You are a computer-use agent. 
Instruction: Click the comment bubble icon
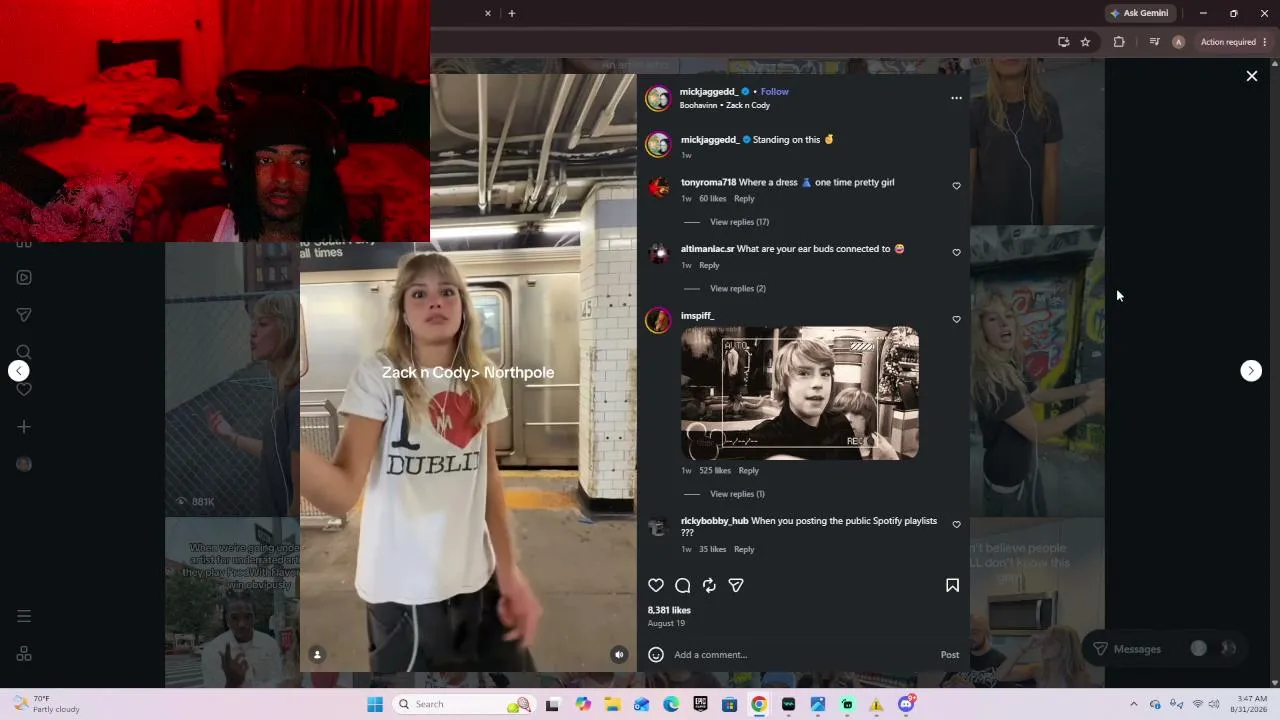coord(683,586)
